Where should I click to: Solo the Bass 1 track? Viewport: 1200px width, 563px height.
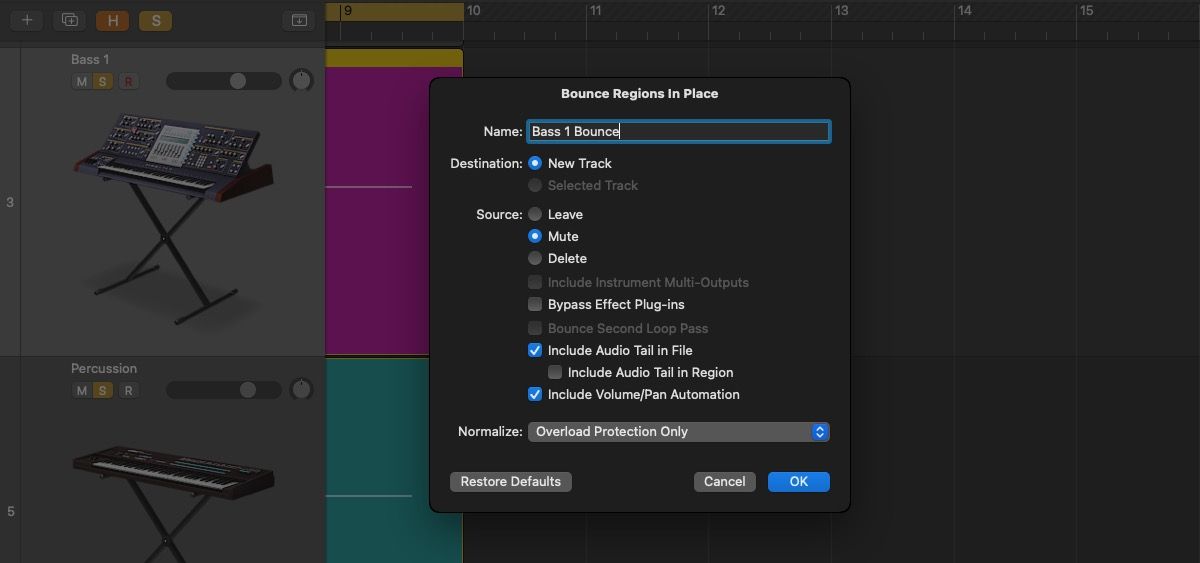pos(103,82)
